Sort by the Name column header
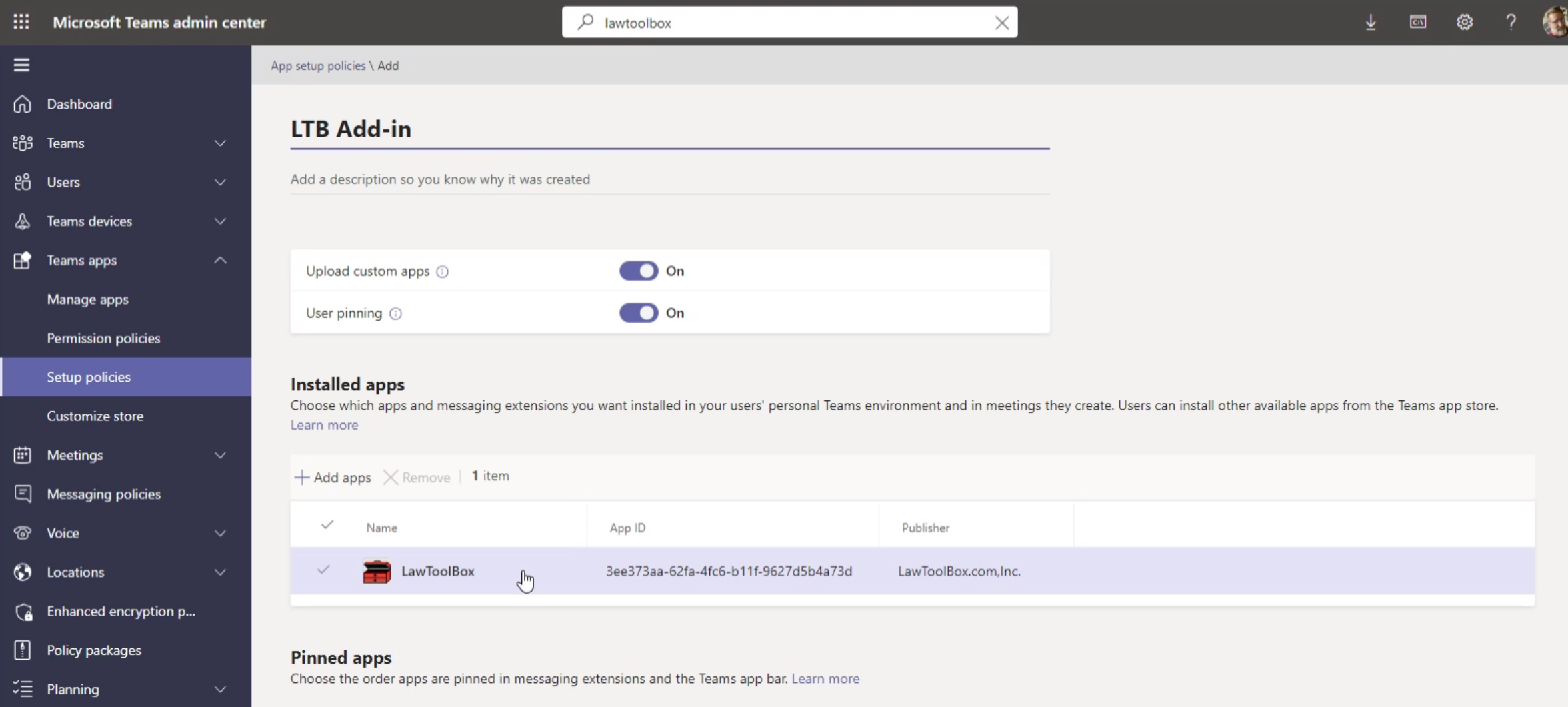 pos(381,528)
